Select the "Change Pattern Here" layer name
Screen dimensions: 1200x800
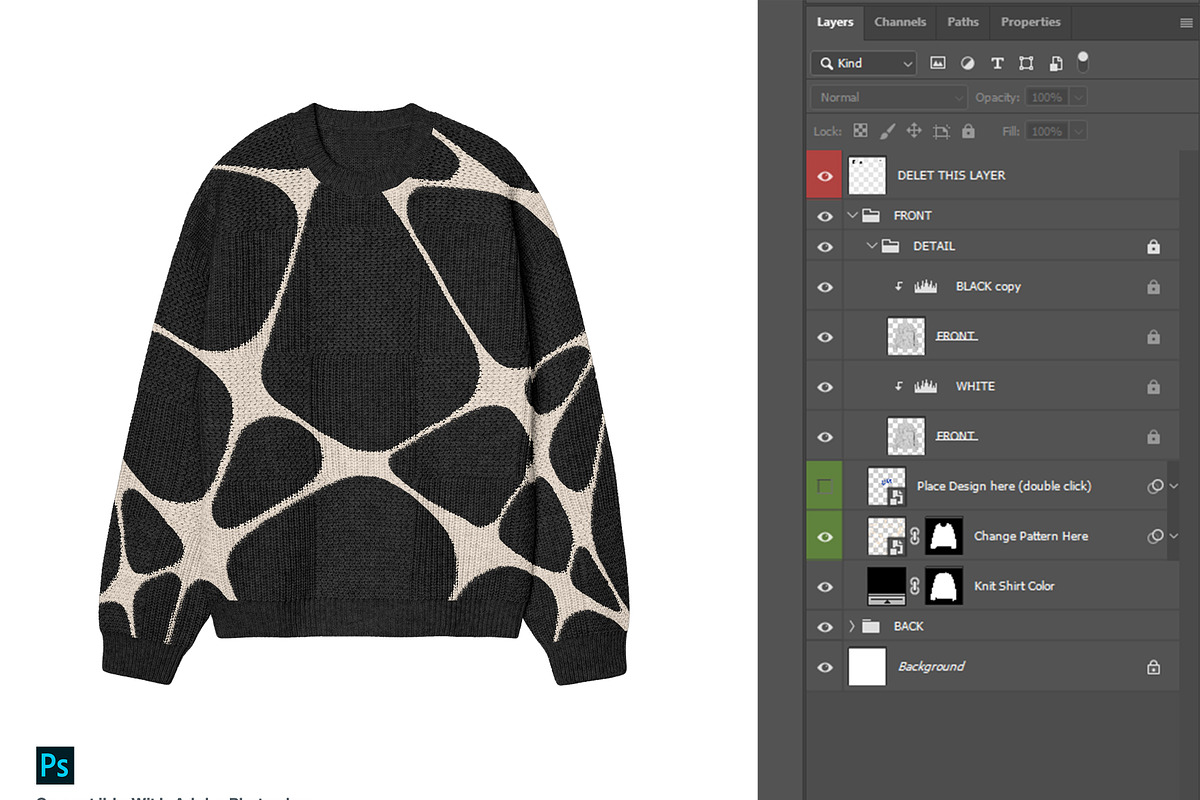click(x=1031, y=536)
